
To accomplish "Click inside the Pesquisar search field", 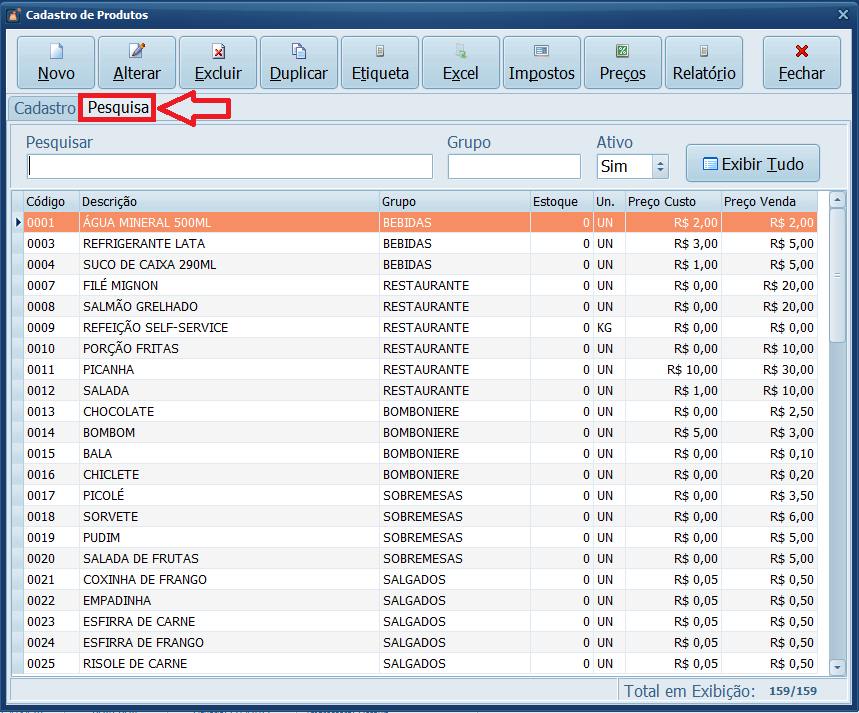I will (x=230, y=166).
